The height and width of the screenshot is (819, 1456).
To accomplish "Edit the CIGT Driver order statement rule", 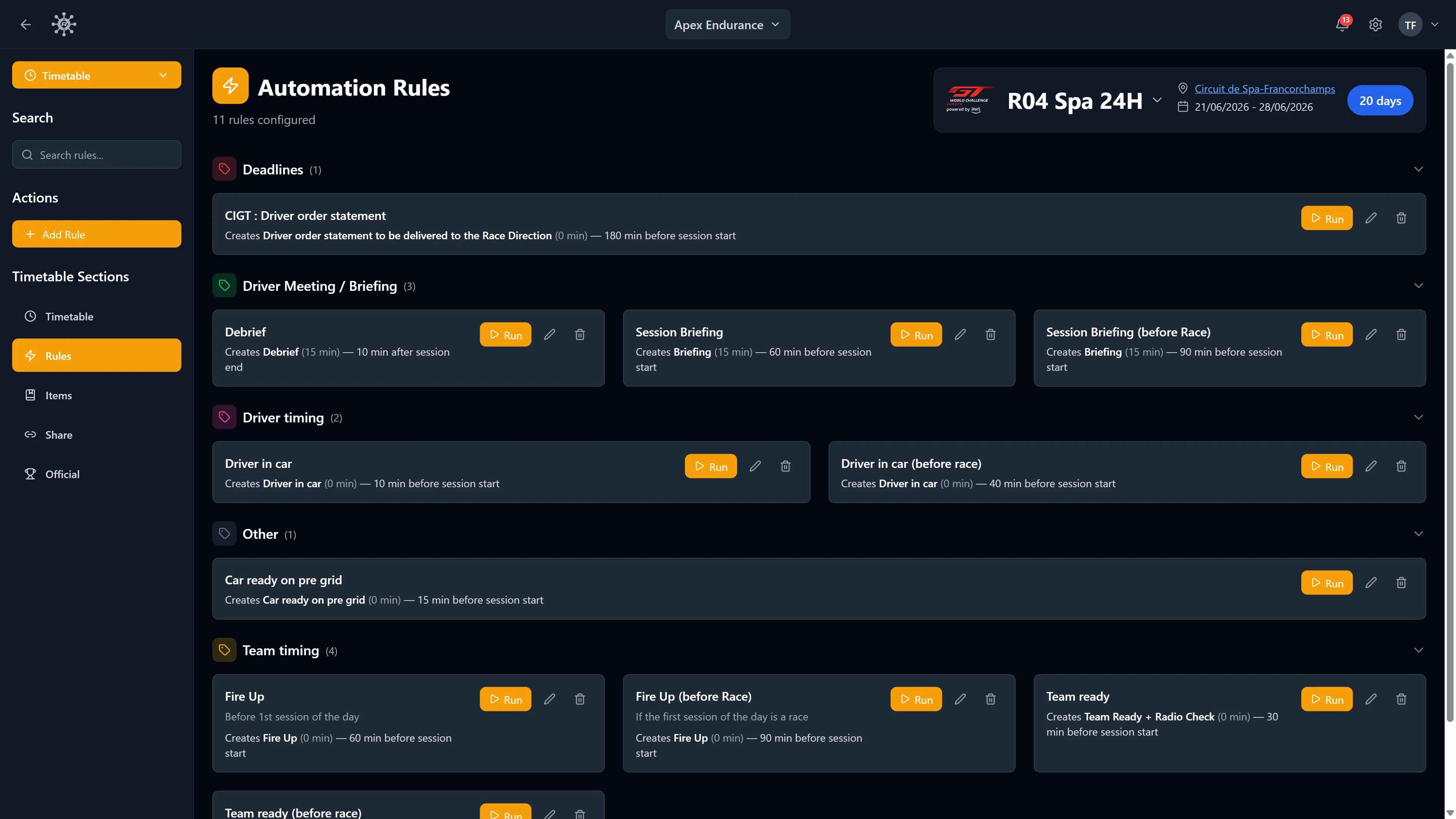I will (x=1371, y=218).
